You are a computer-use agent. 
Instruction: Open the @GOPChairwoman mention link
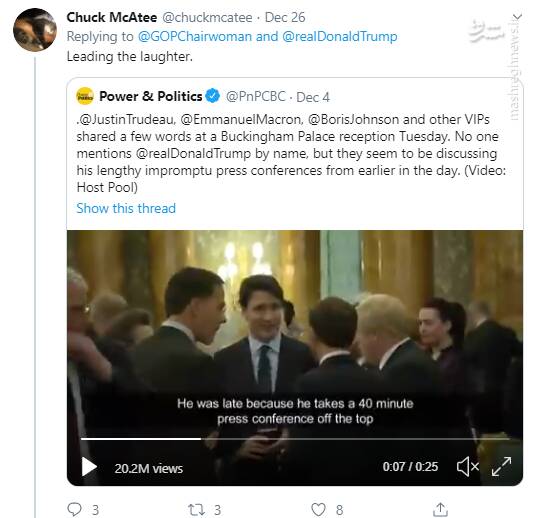coord(195,36)
